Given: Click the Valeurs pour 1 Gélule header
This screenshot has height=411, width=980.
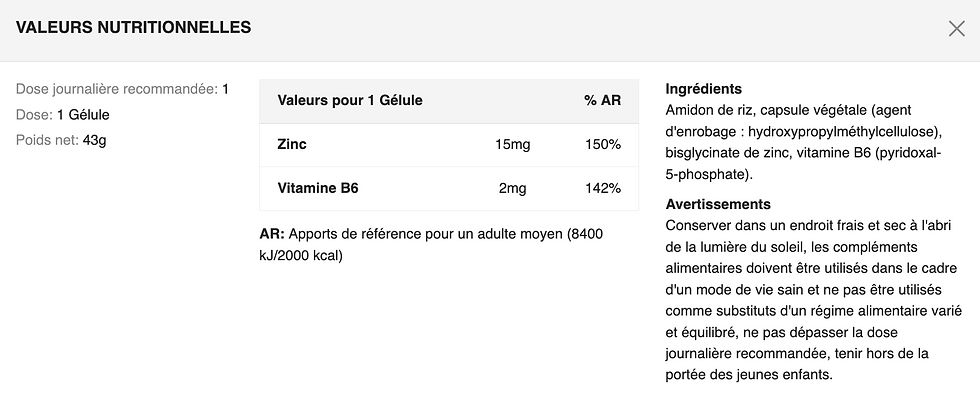Looking at the screenshot, I should click(350, 100).
